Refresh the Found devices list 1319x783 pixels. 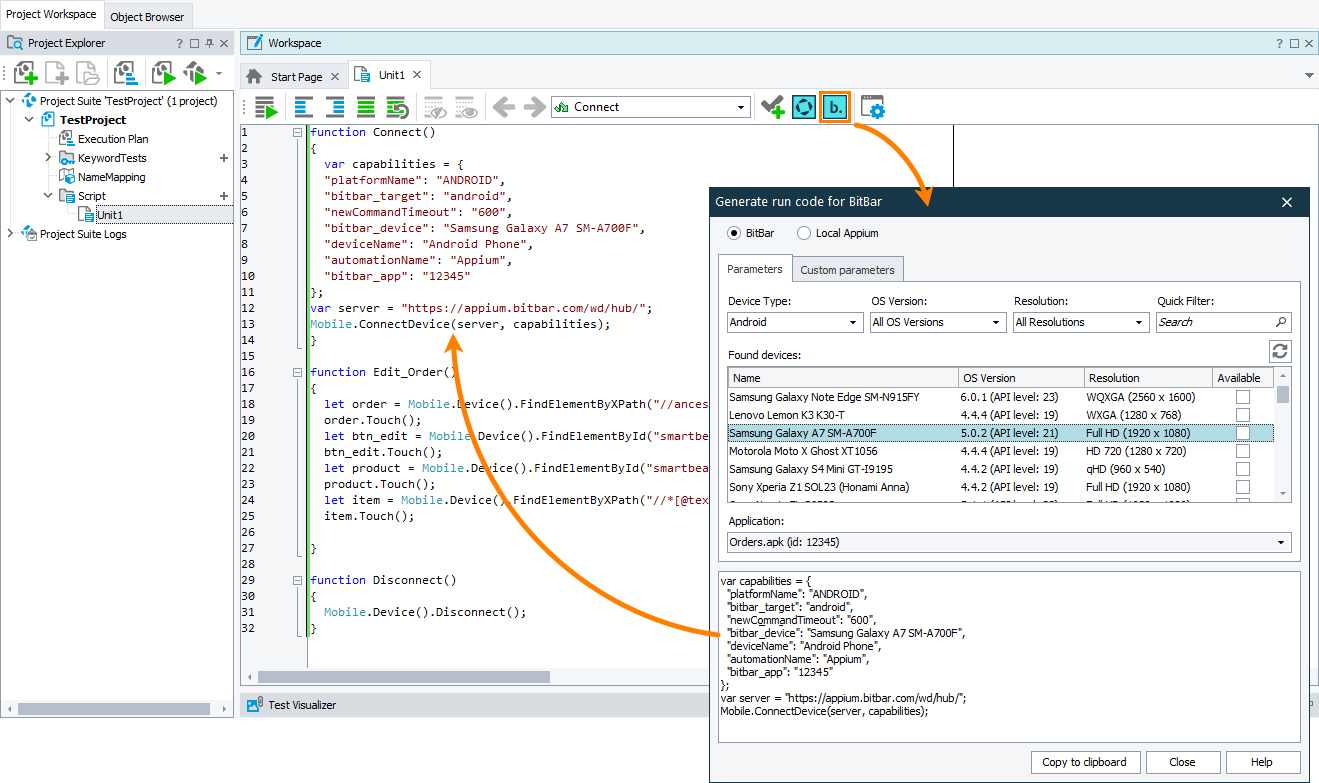coord(1281,351)
